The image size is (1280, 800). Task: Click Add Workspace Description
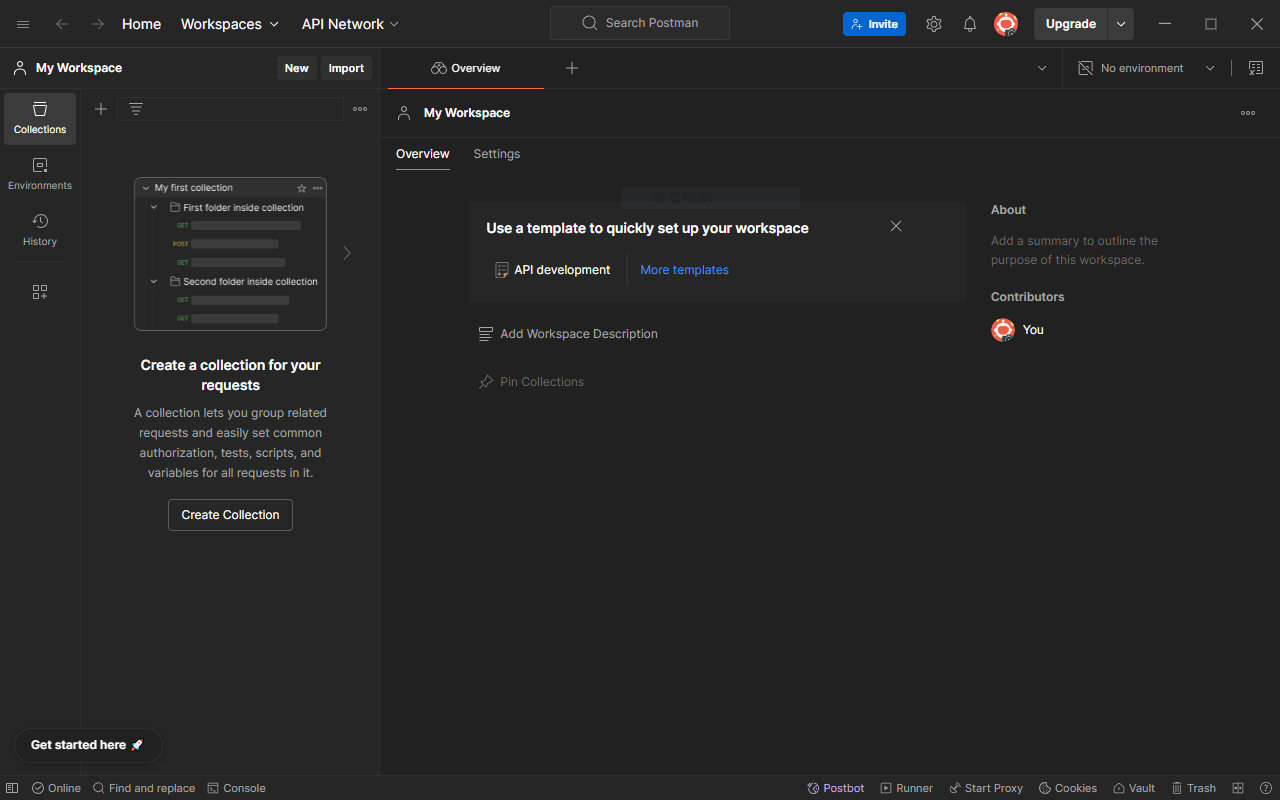pyautogui.click(x=568, y=334)
